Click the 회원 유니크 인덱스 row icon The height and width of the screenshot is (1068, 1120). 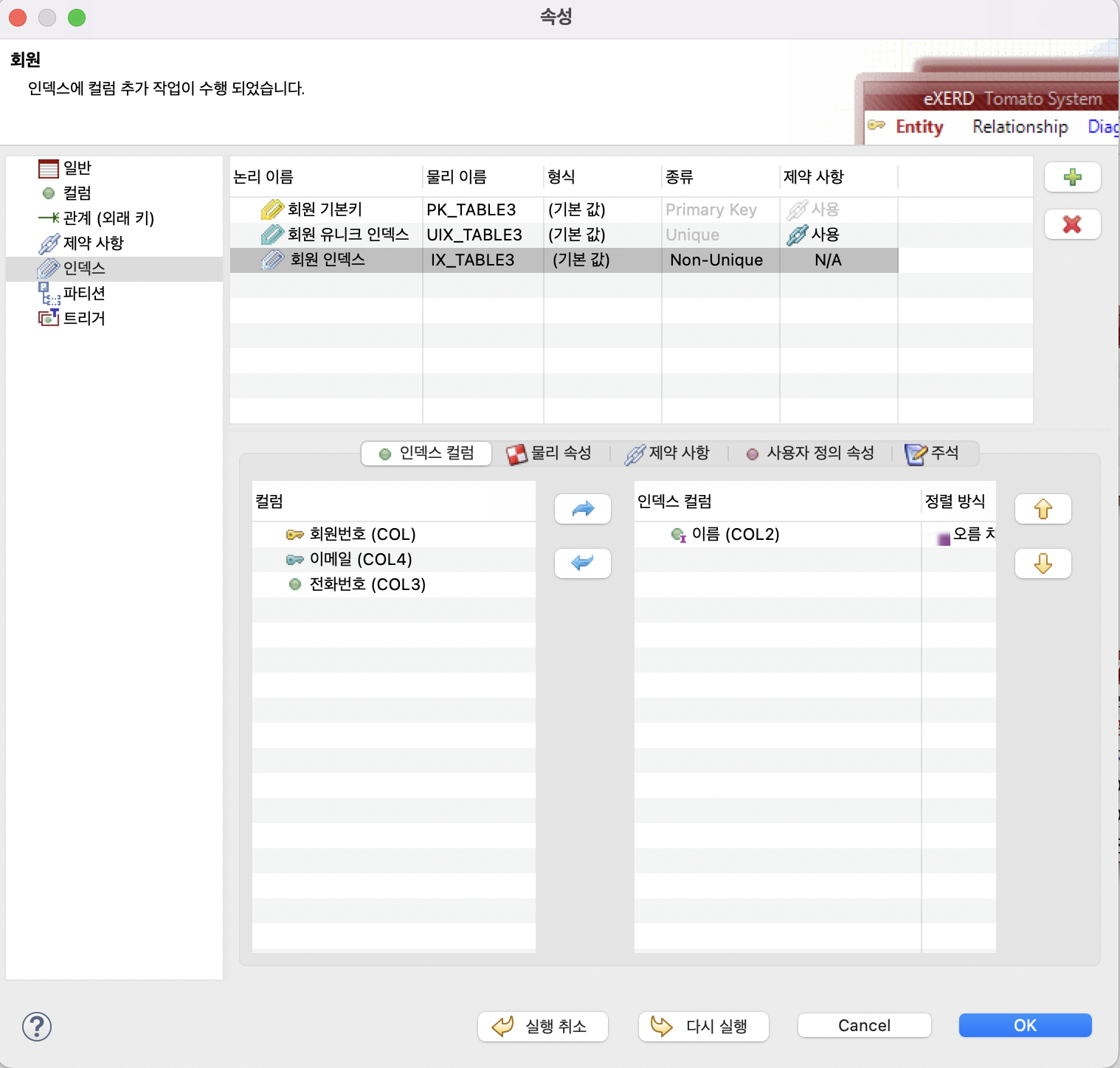272,235
